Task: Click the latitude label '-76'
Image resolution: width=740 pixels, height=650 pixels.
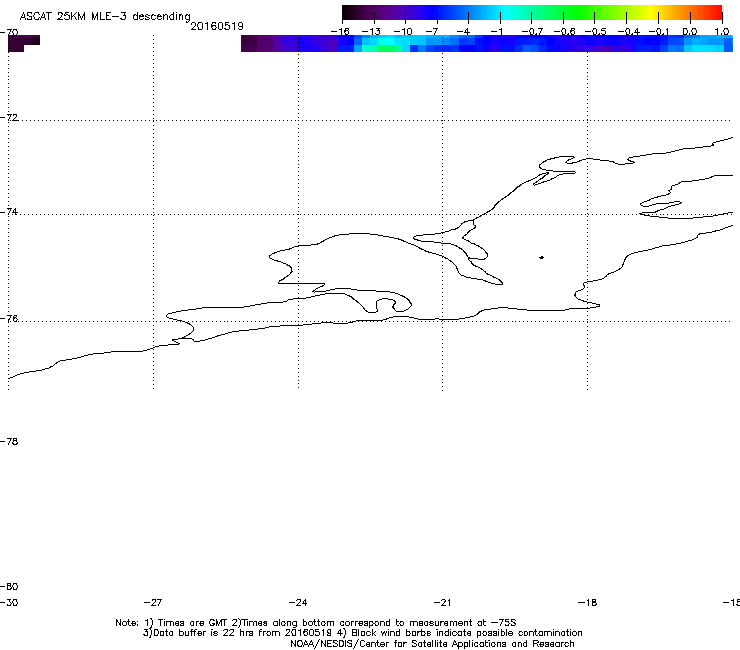Action: (x=9, y=319)
